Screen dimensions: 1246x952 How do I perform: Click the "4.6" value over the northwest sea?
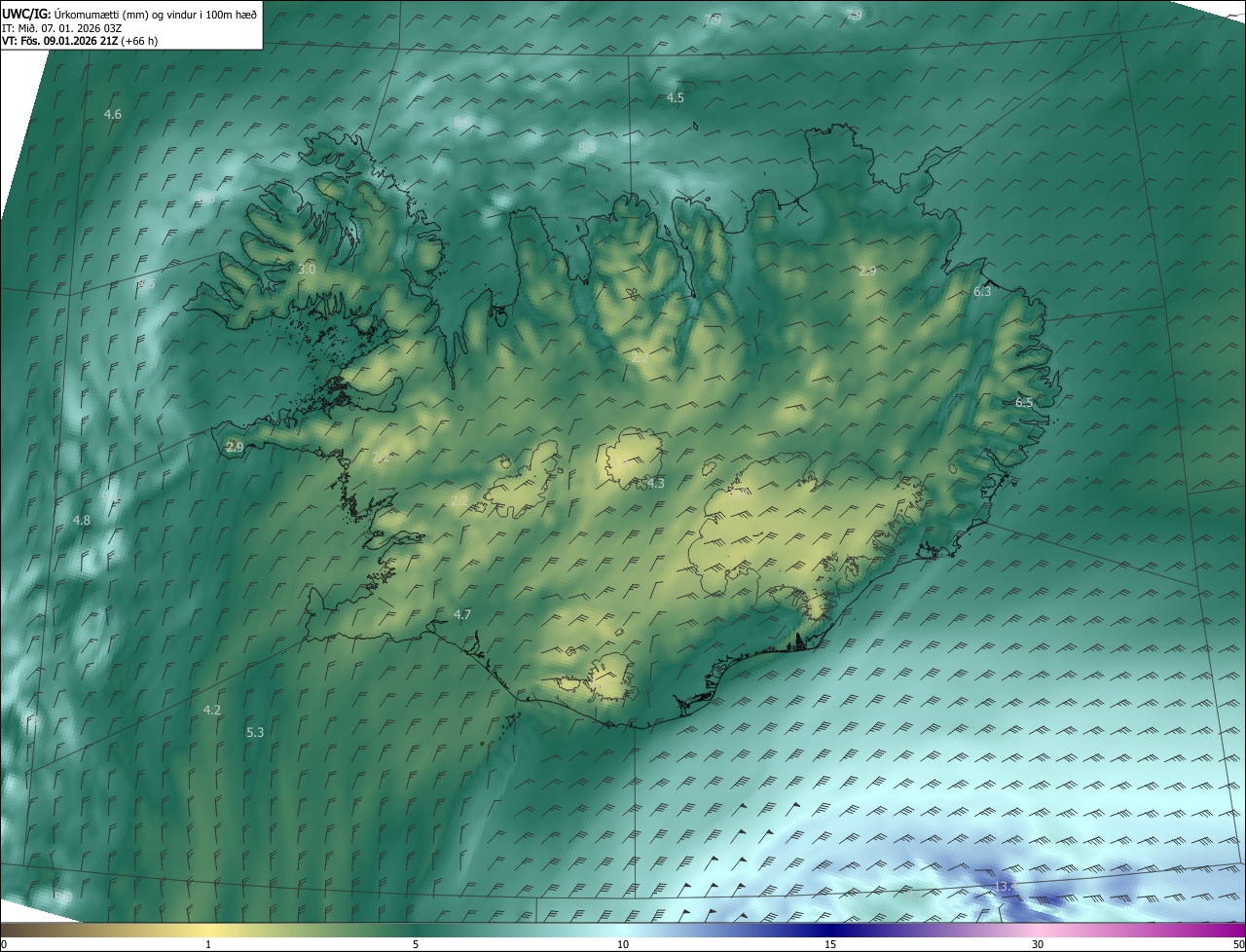point(113,115)
